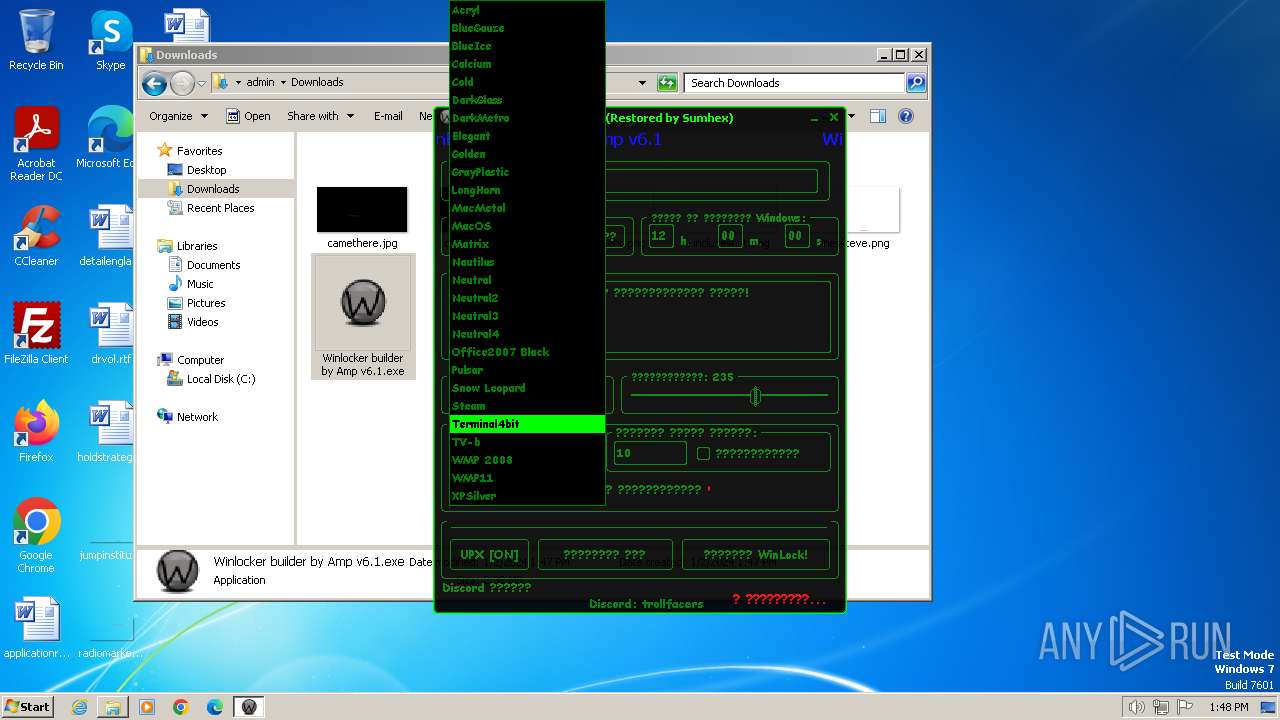The image size is (1280, 720).
Task: Pick the Snow Leopard skin
Action: [527, 388]
